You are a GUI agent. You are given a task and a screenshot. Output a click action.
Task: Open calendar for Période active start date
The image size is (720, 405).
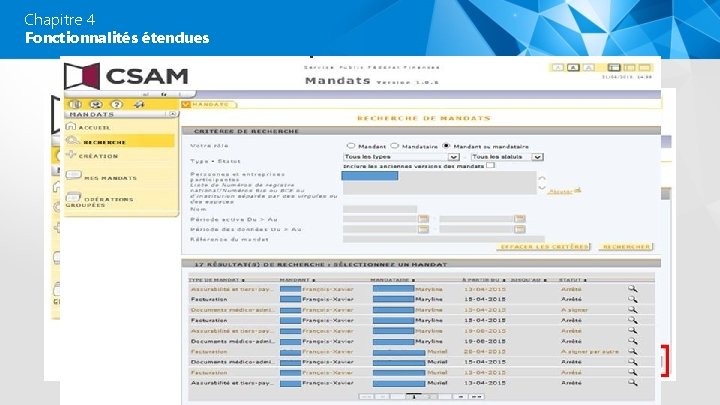coord(423,219)
